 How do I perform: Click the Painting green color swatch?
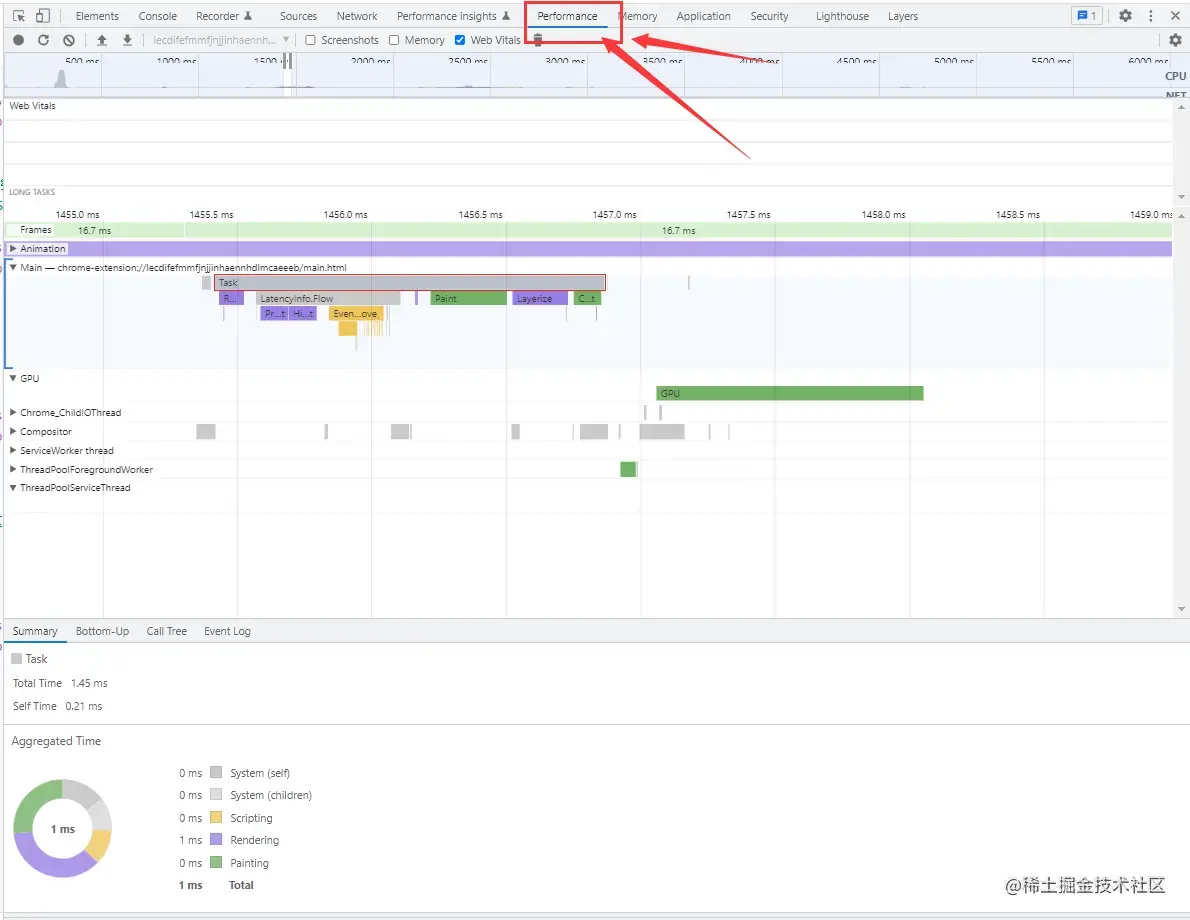(x=216, y=862)
